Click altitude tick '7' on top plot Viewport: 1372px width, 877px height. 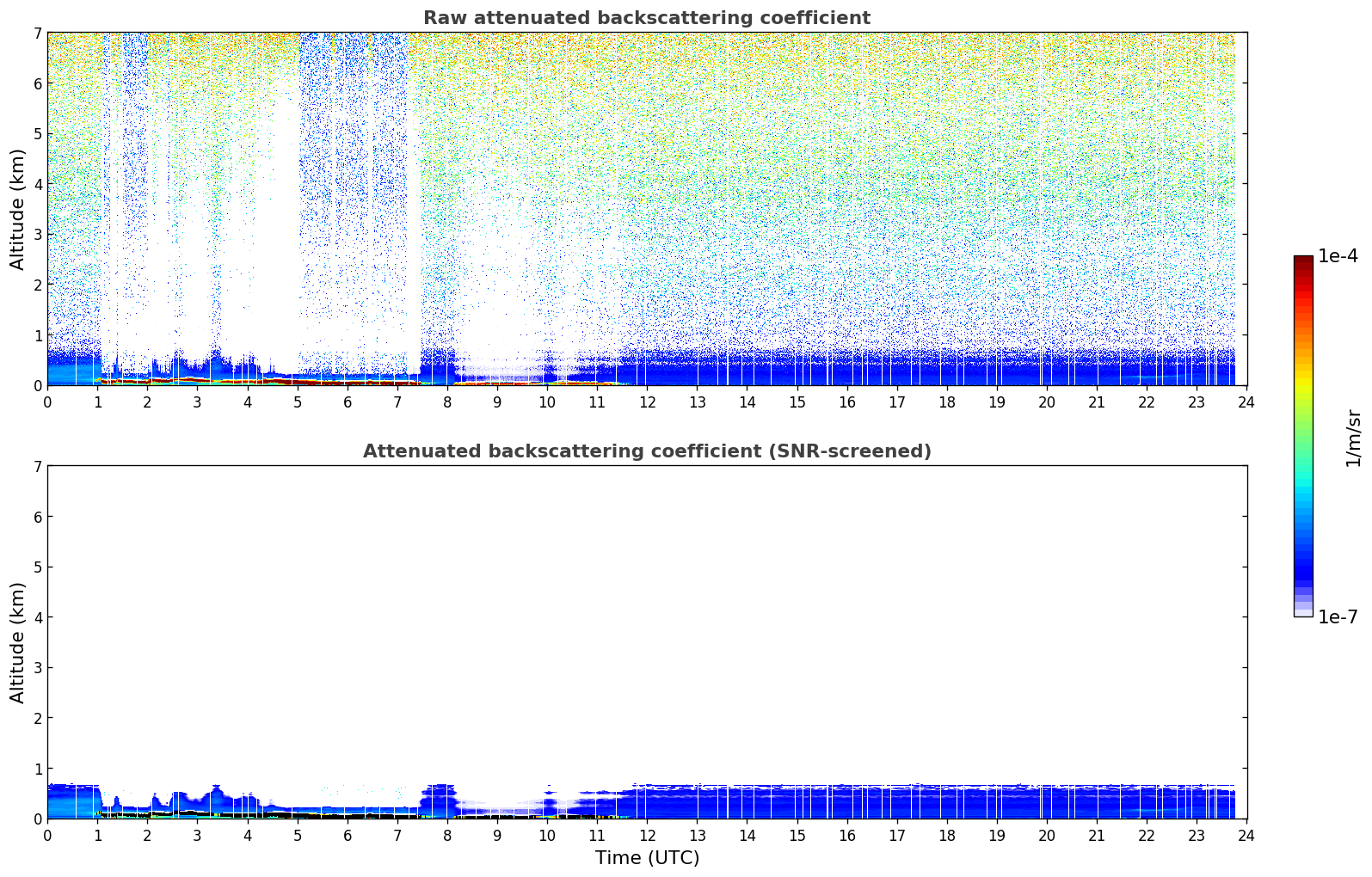pos(37,33)
